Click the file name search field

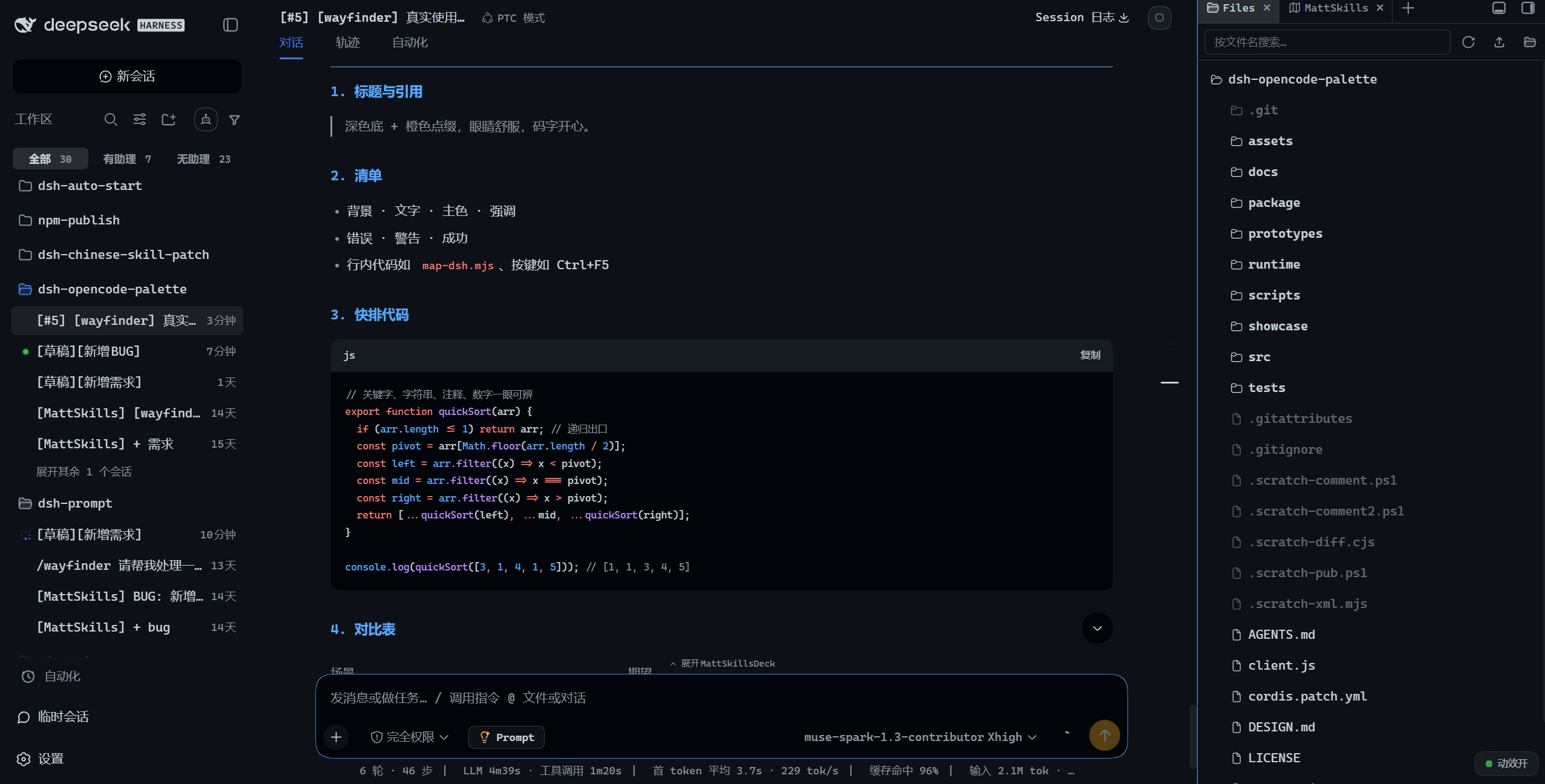pos(1327,42)
